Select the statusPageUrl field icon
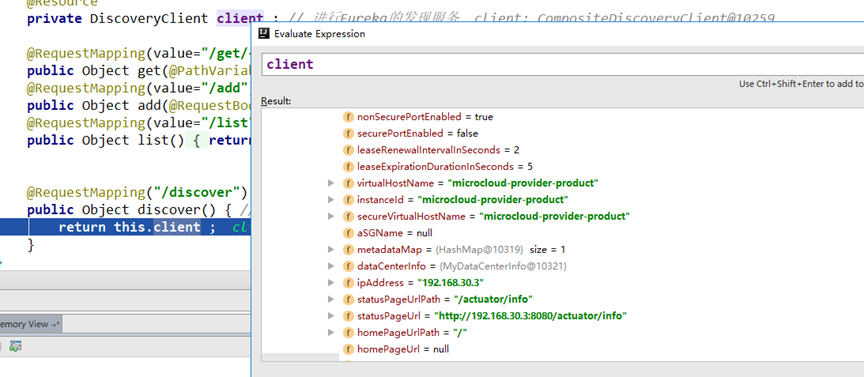Screen dimensions: 864x377 pyautogui.click(x=348, y=316)
